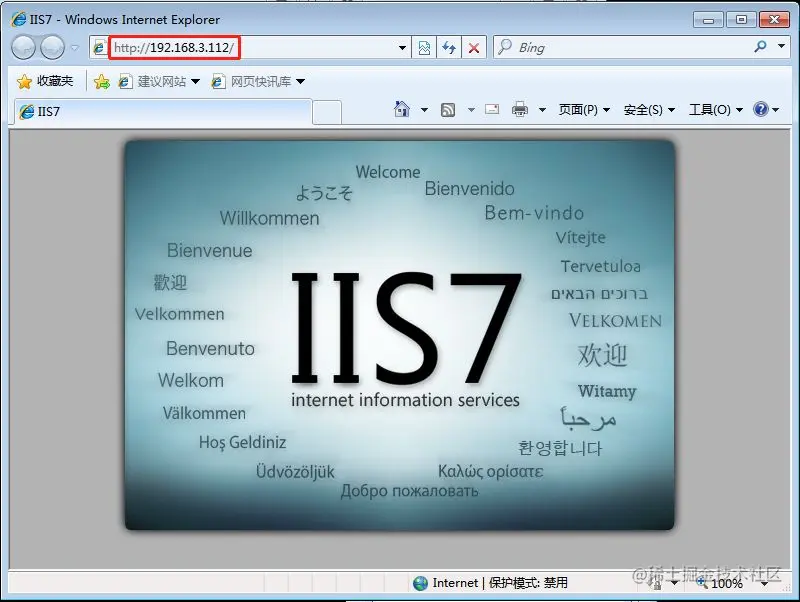Click the add to favorites bar icon

point(102,81)
